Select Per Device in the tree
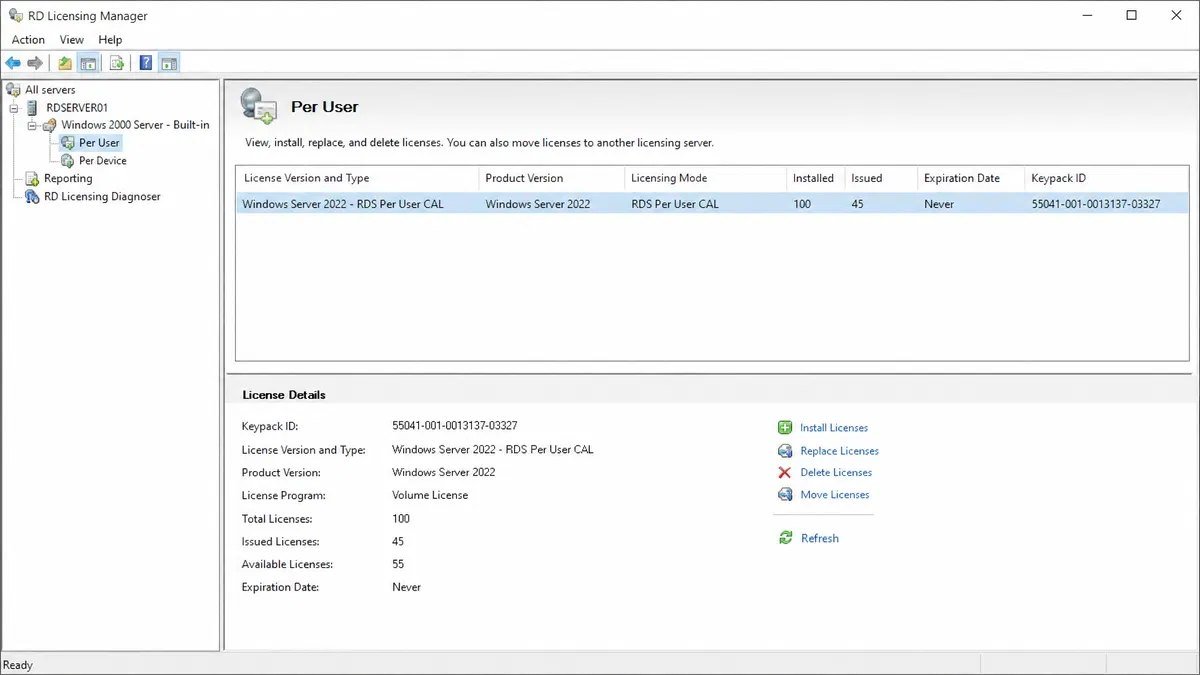The height and width of the screenshot is (675, 1200). 103,161
